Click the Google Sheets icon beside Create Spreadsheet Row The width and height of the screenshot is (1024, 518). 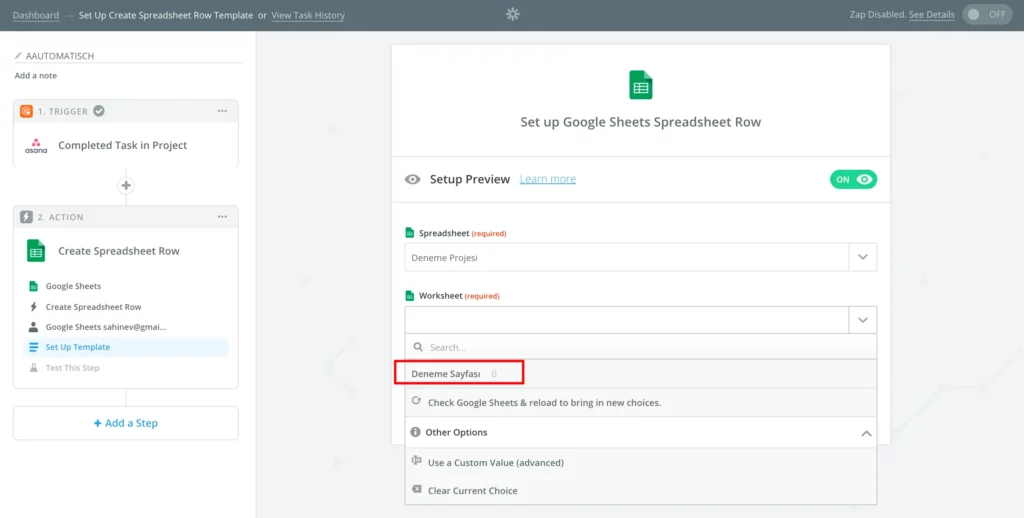click(x=36, y=251)
